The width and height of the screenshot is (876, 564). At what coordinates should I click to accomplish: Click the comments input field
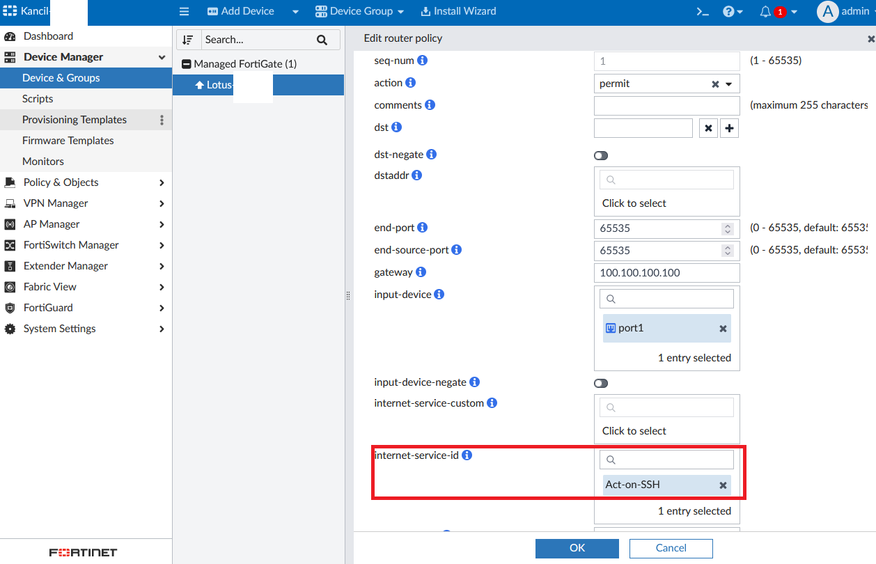click(666, 106)
